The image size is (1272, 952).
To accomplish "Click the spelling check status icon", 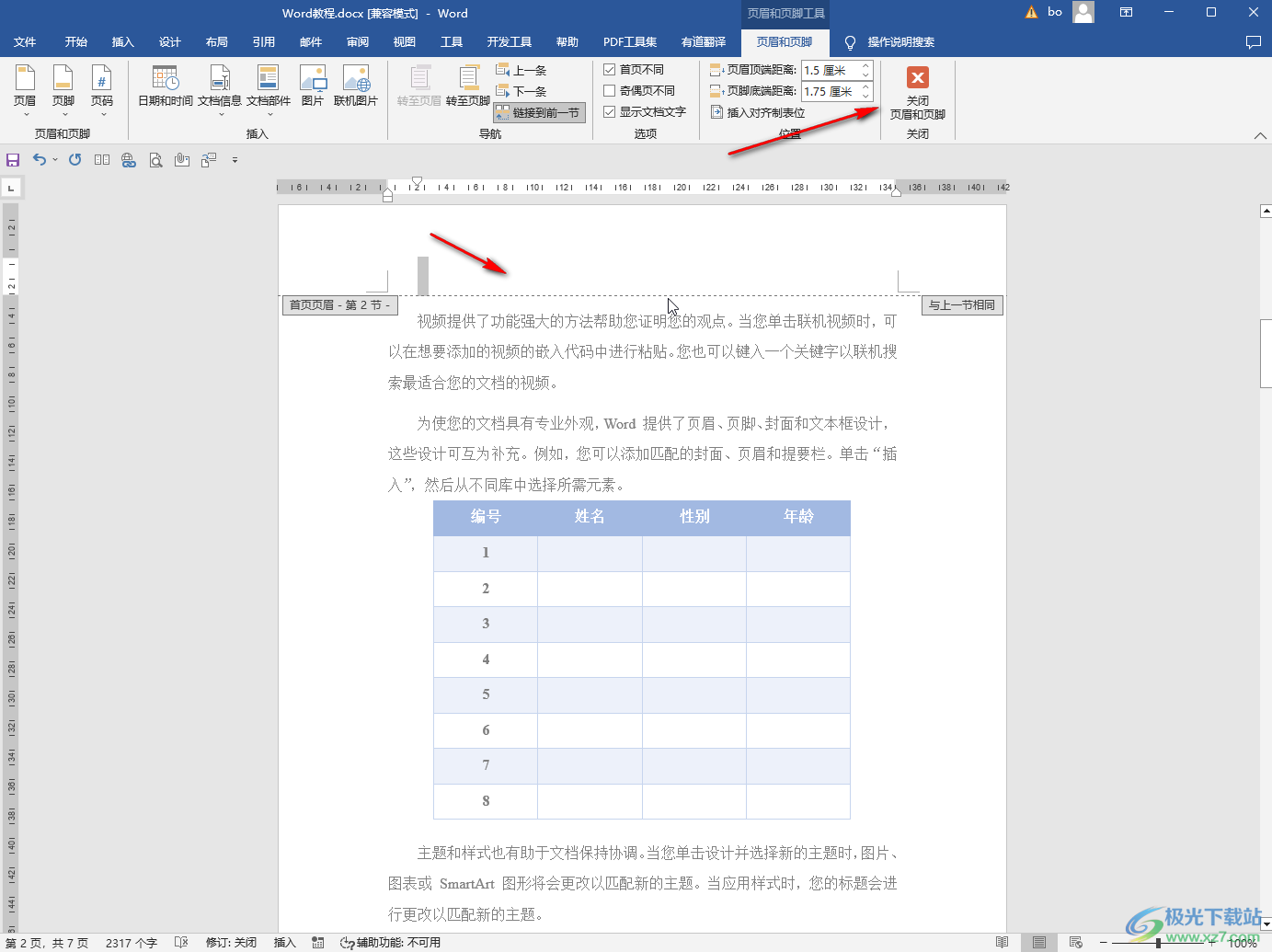I will (181, 943).
